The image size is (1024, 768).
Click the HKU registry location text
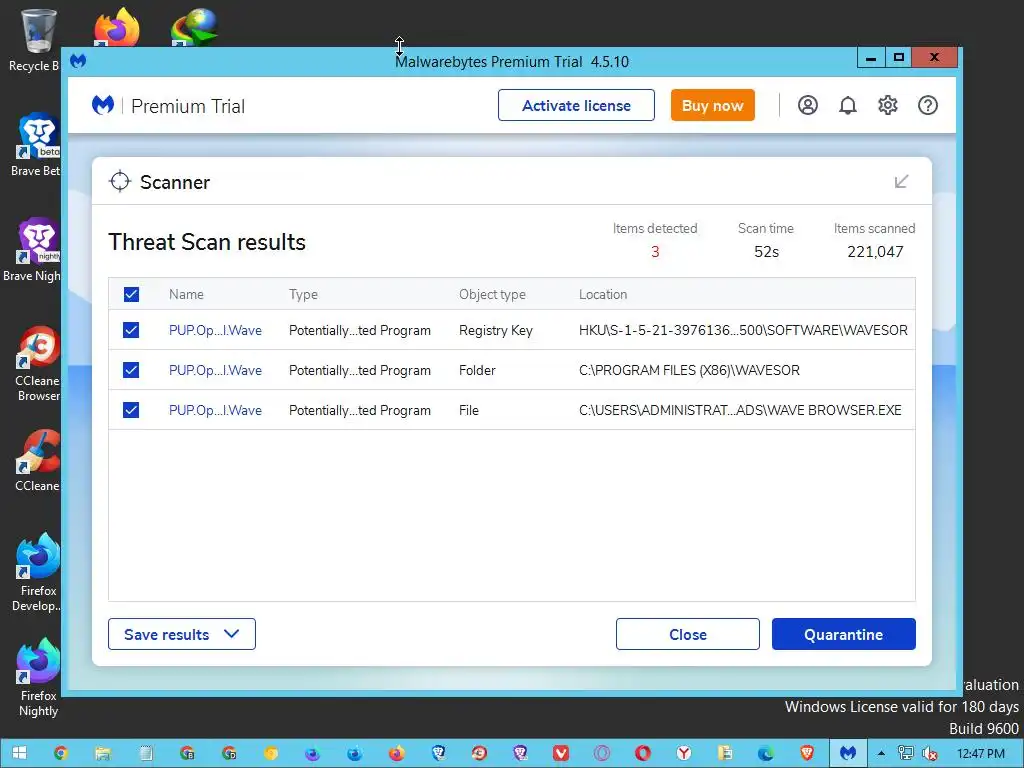point(743,330)
